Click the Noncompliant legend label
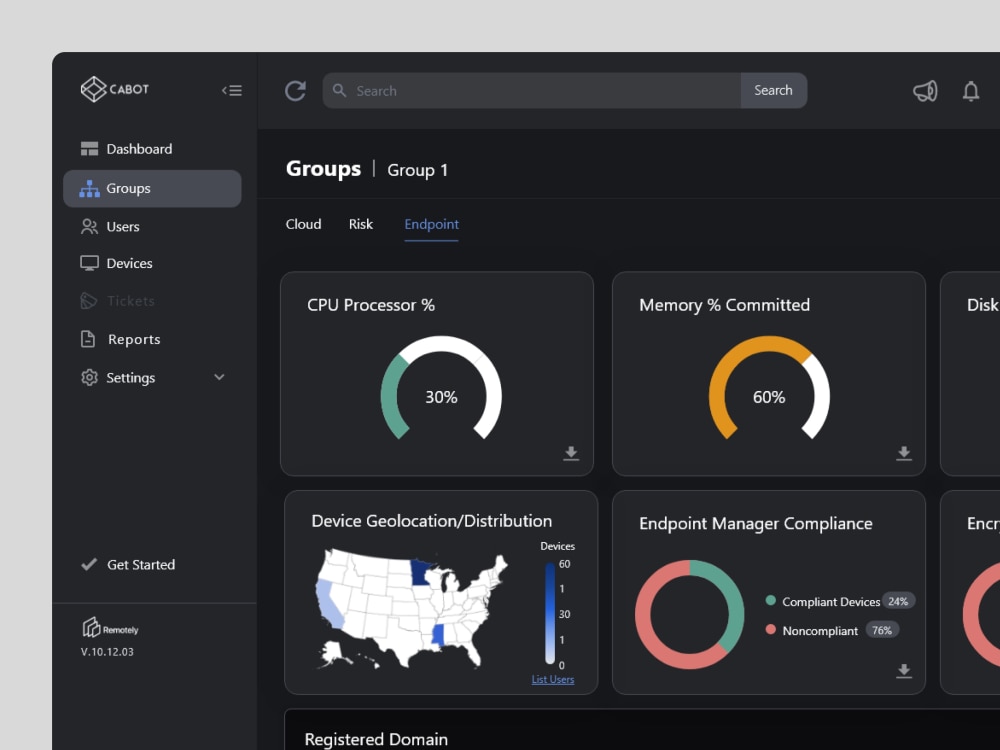Screen dimensions: 1000x750 820,631
